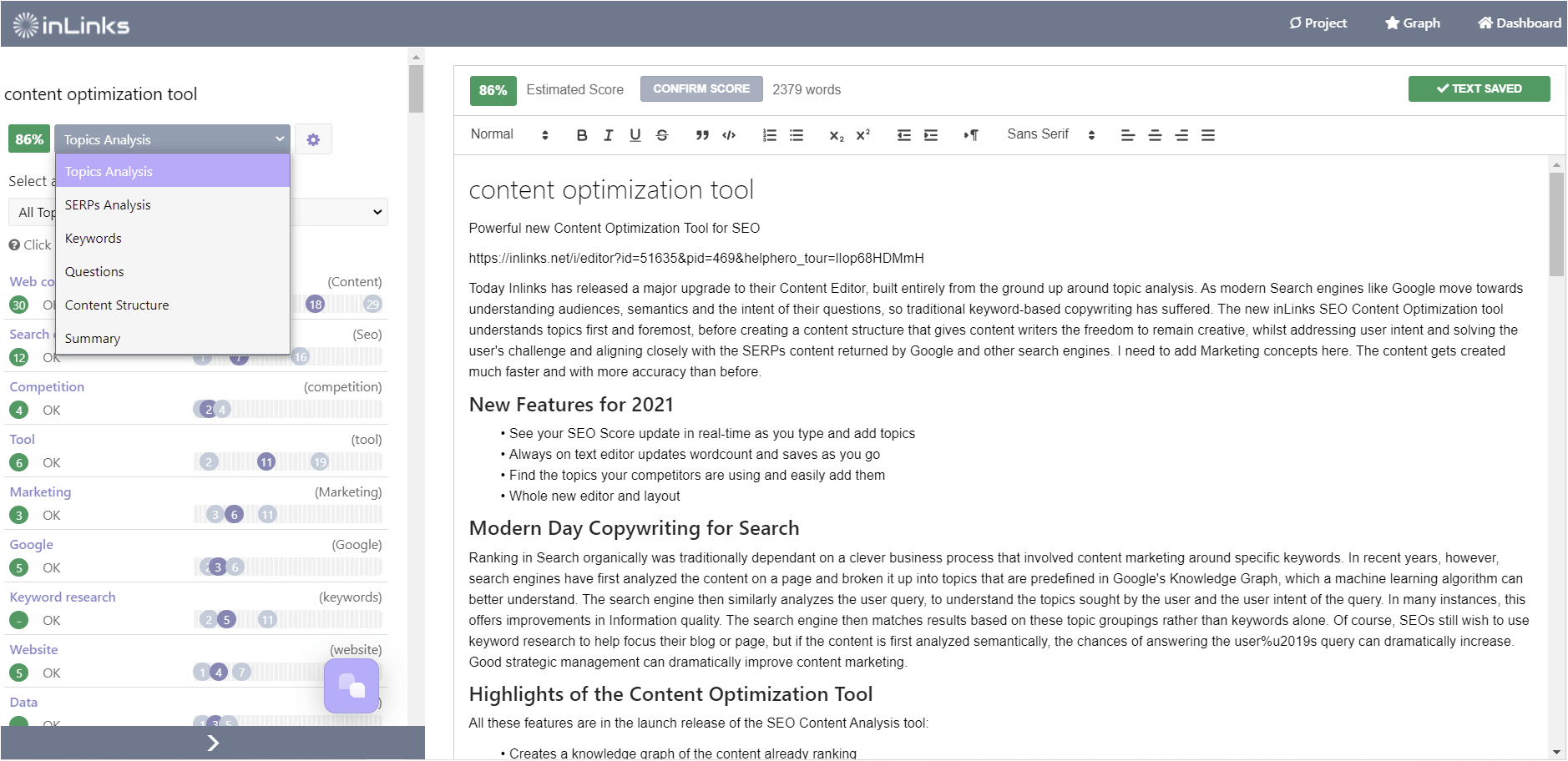Screen dimensions: 1568x761
Task: Choose Questions menu option
Action: tap(173, 271)
